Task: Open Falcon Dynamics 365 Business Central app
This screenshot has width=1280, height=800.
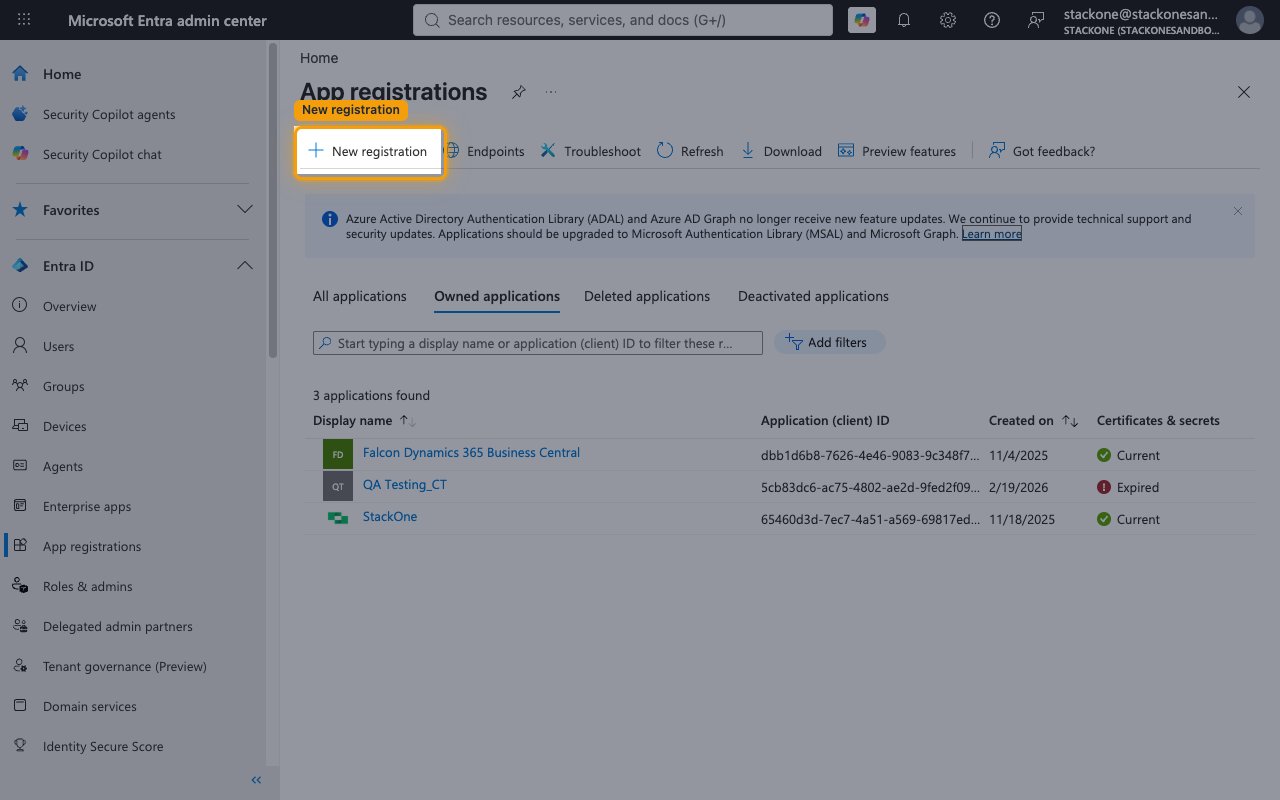Action: tap(471, 452)
